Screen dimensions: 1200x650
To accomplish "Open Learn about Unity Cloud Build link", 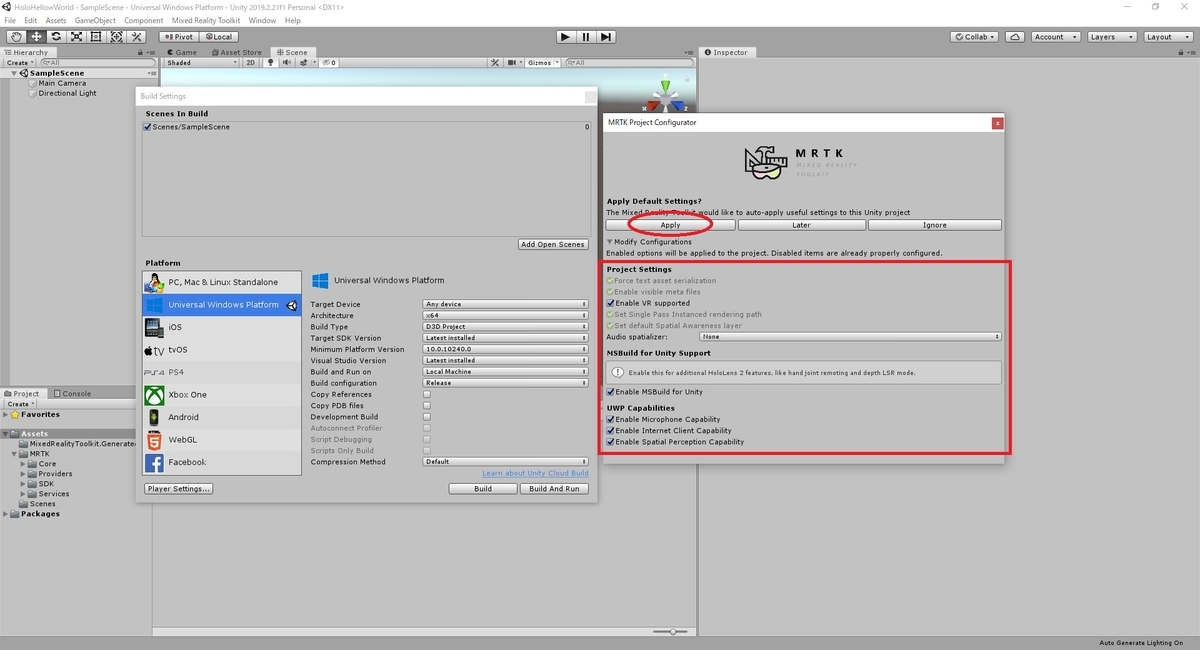I will click(x=535, y=473).
